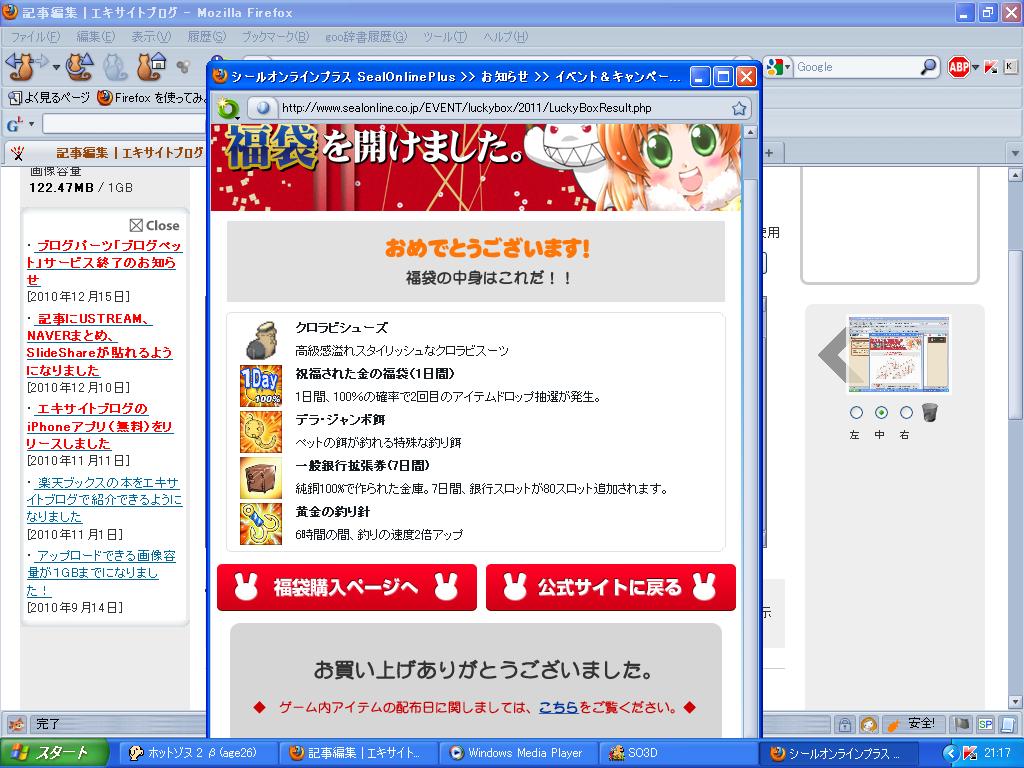Click the magnifier search icon

(928, 67)
